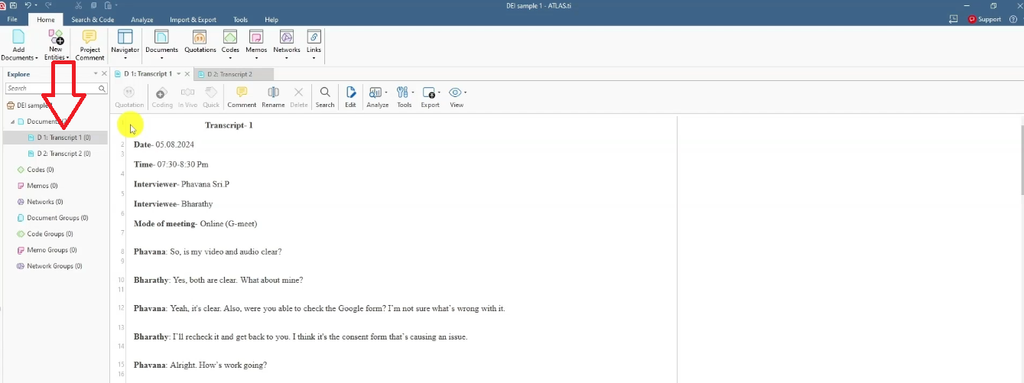Click the Undo icon in the title bar
Viewport: 1024px width, 383px height.
coord(28,5)
